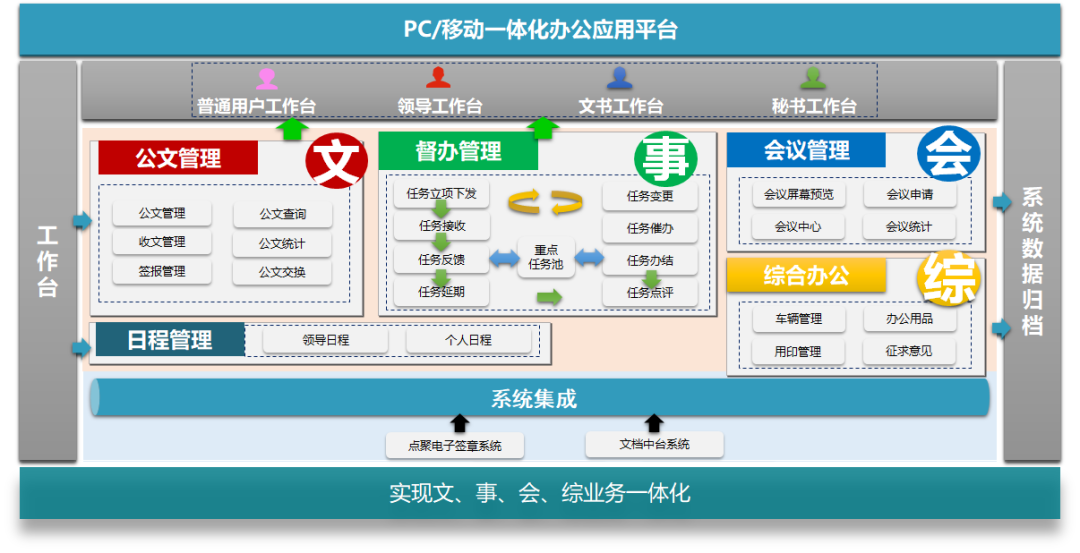Viewport: 1080px width, 553px height.
Task: Click the 会议中心 button
Action: (x=798, y=227)
